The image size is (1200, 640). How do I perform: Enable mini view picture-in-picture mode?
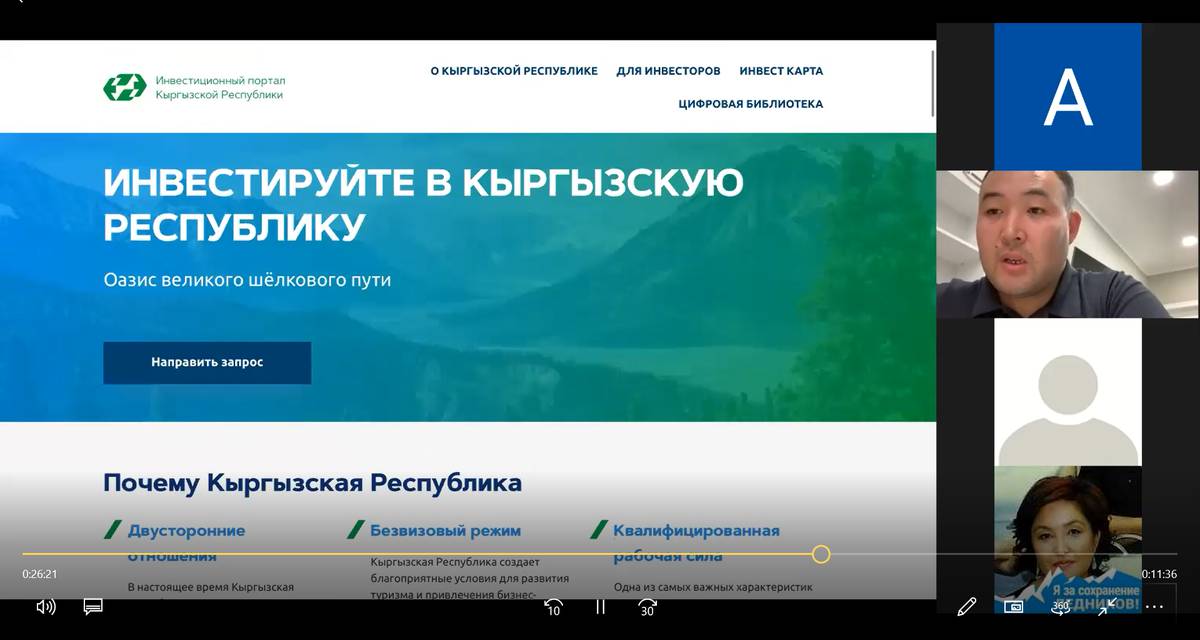pyautogui.click(x=1013, y=607)
